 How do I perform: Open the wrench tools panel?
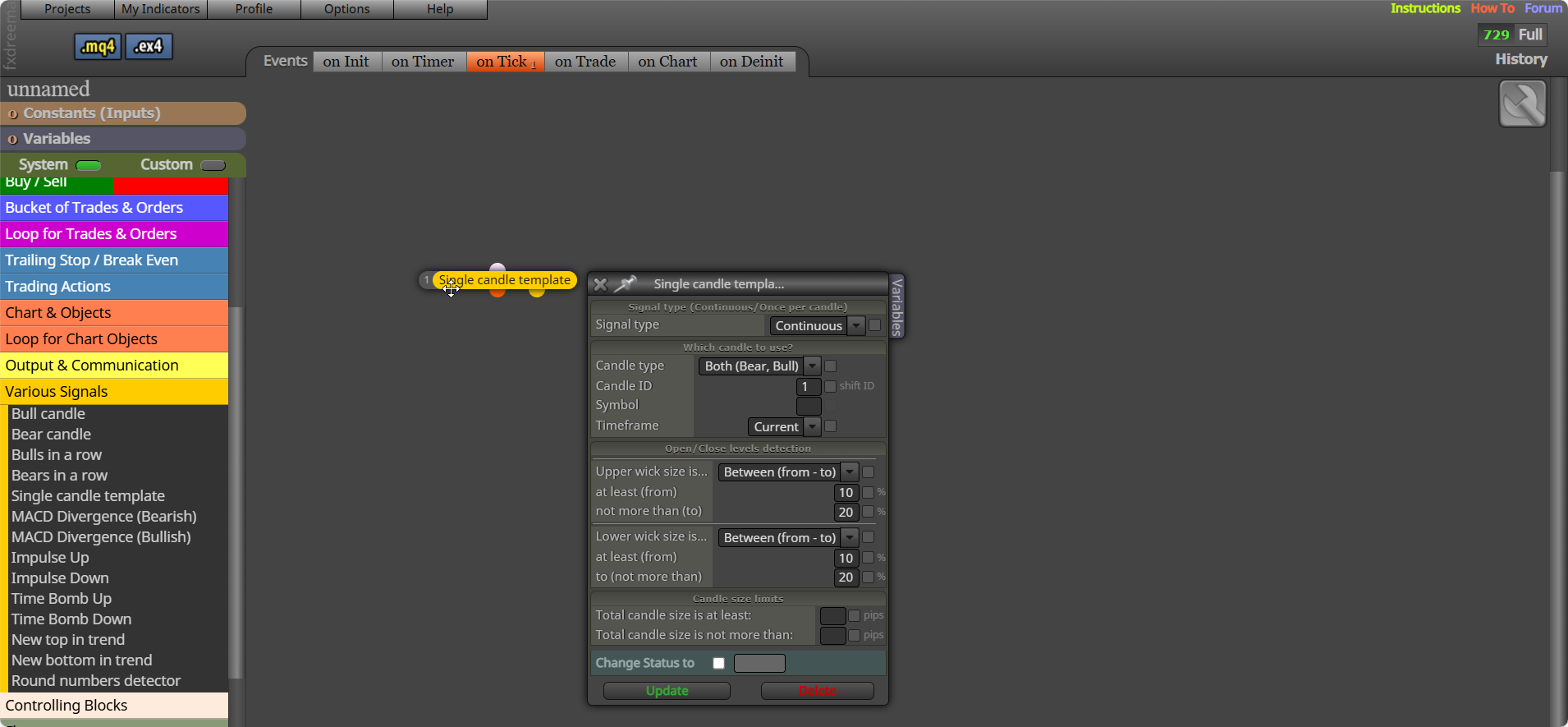[1523, 104]
